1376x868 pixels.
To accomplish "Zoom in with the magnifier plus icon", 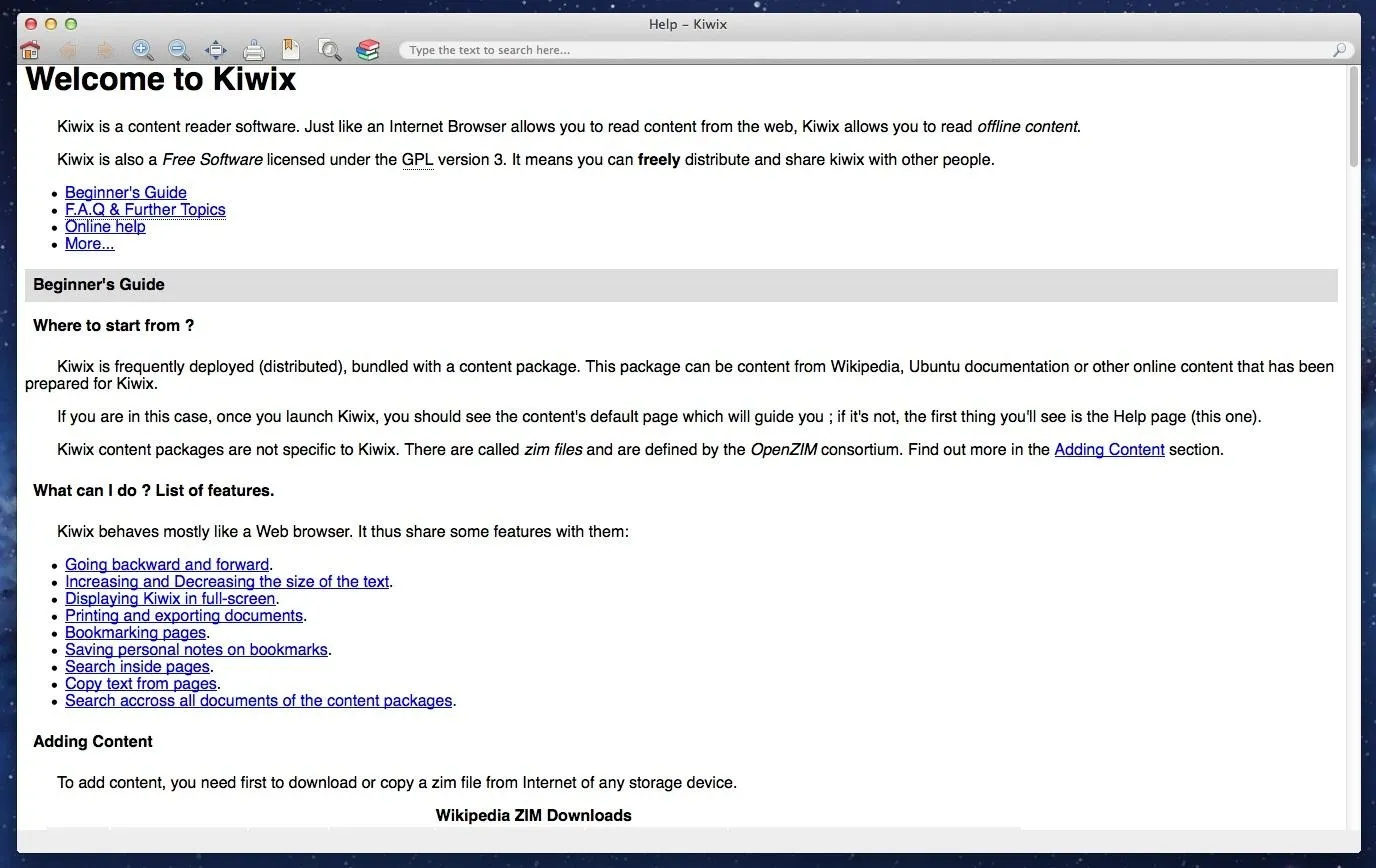I will (x=142, y=50).
